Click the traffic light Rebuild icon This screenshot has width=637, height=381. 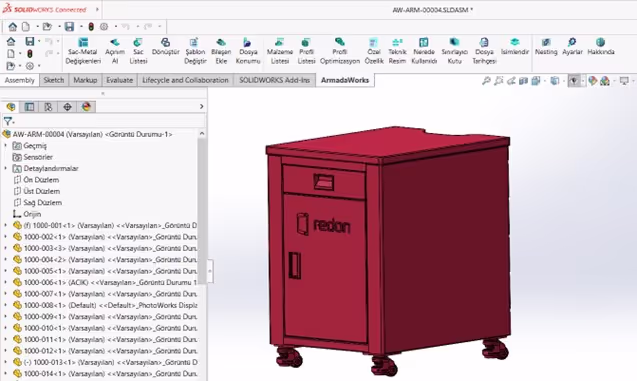tap(91, 27)
